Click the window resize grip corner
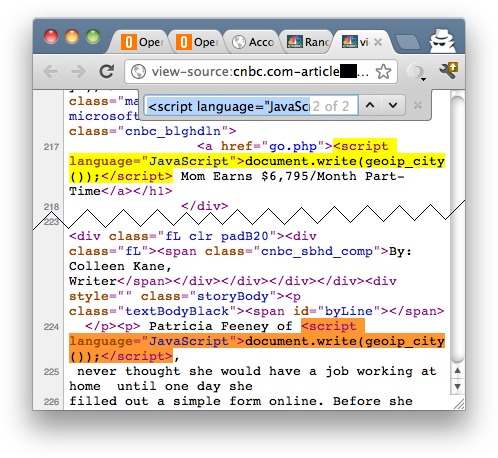This screenshot has width=498, height=458. tap(459, 404)
